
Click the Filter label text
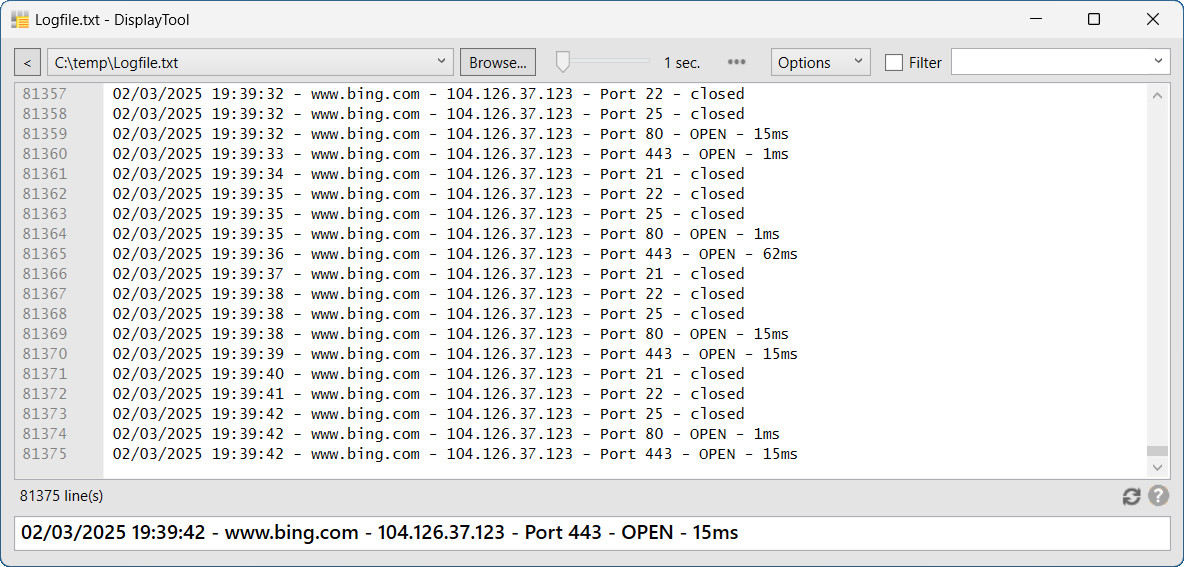coord(925,63)
